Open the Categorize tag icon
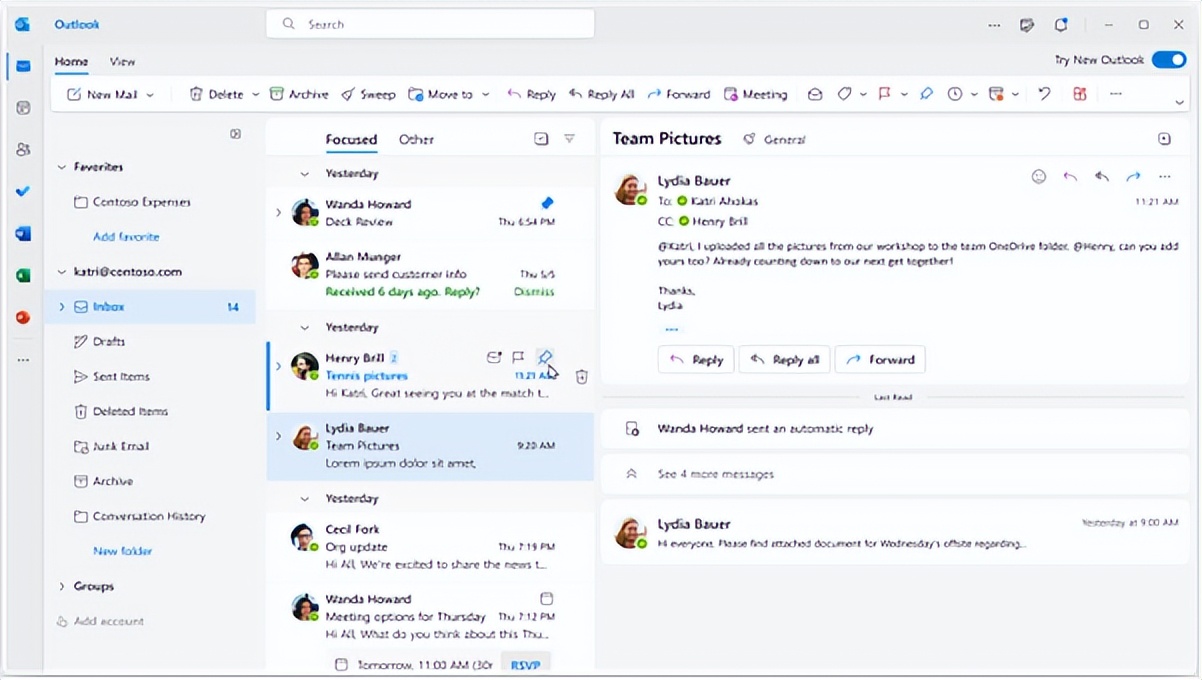Image resolution: width=1202 pixels, height=680 pixels. click(x=846, y=94)
